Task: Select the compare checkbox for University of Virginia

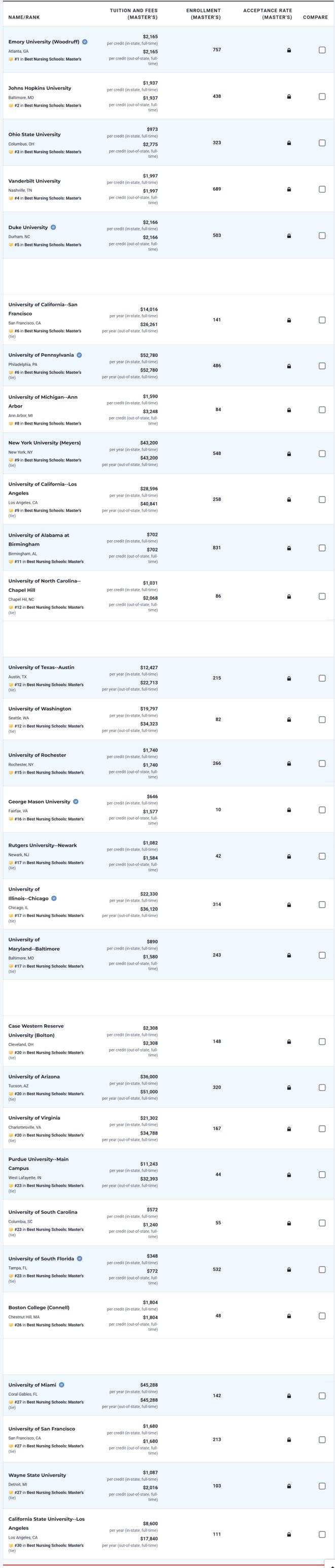Action: (322, 1129)
